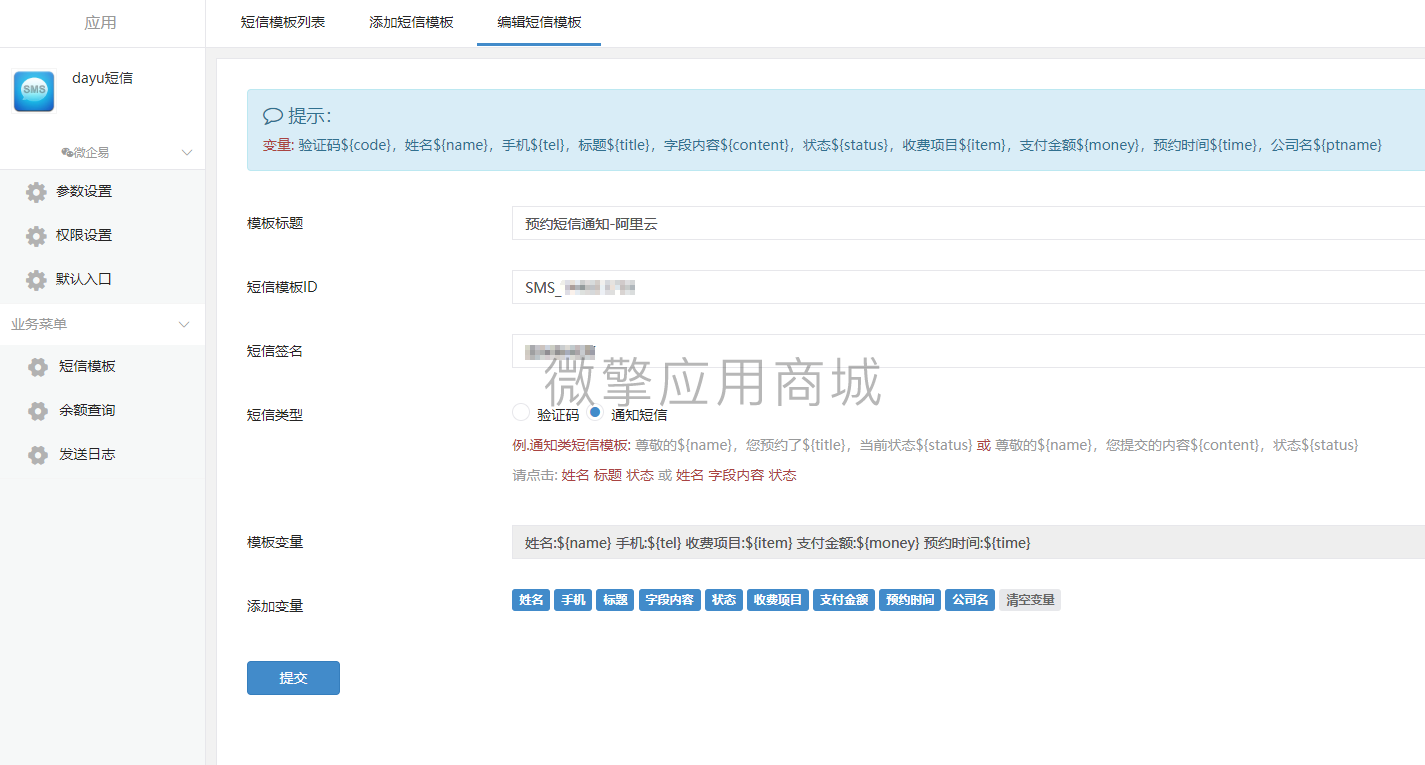Add the 收费项目 variable tag
This screenshot has width=1425, height=765.
[x=778, y=600]
